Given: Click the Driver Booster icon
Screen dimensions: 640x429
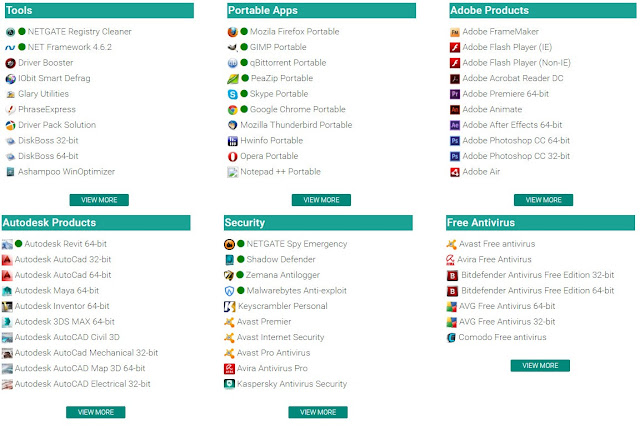Looking at the screenshot, I should (10, 63).
